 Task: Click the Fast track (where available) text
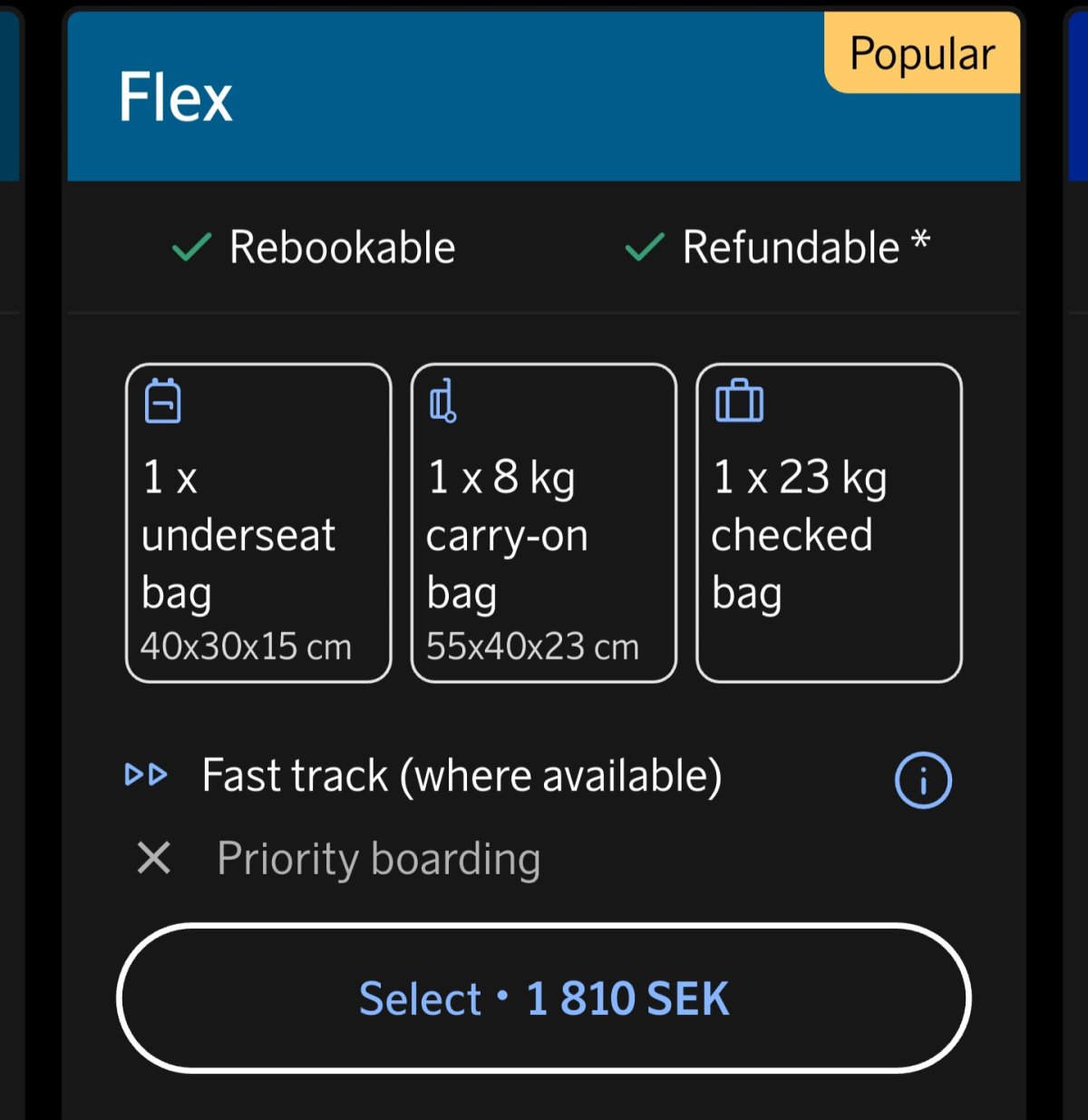(x=461, y=775)
